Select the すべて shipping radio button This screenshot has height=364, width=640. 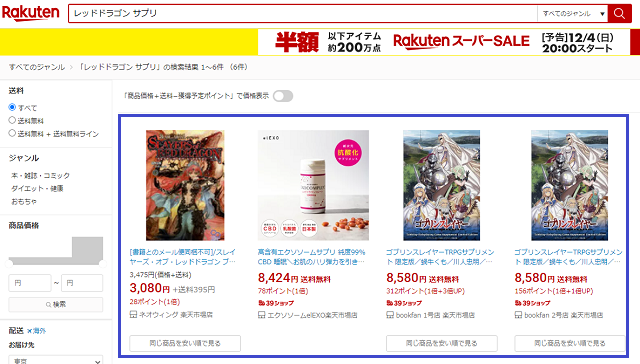point(12,107)
